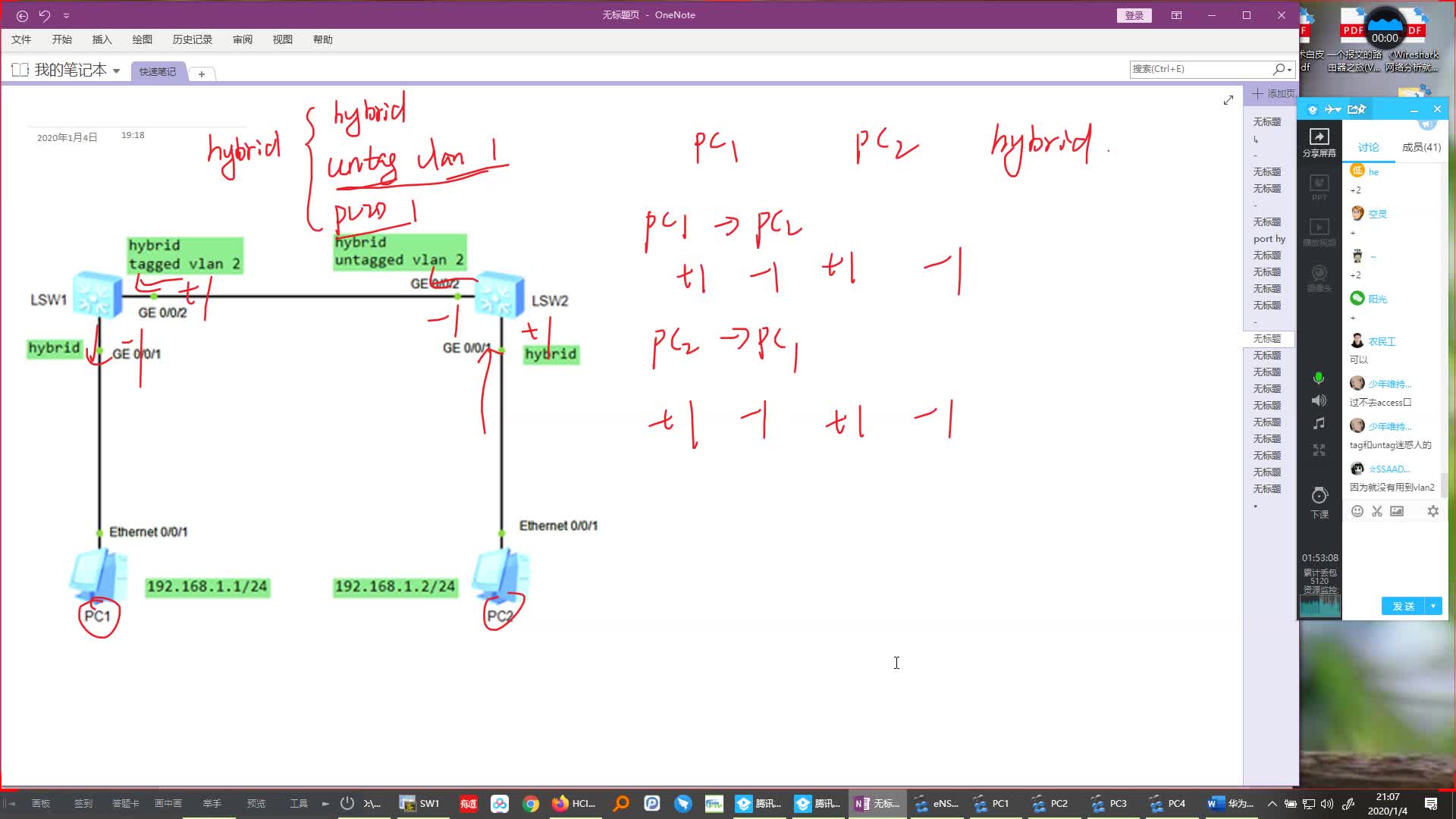Open Chrome from the taskbar

click(x=531, y=804)
